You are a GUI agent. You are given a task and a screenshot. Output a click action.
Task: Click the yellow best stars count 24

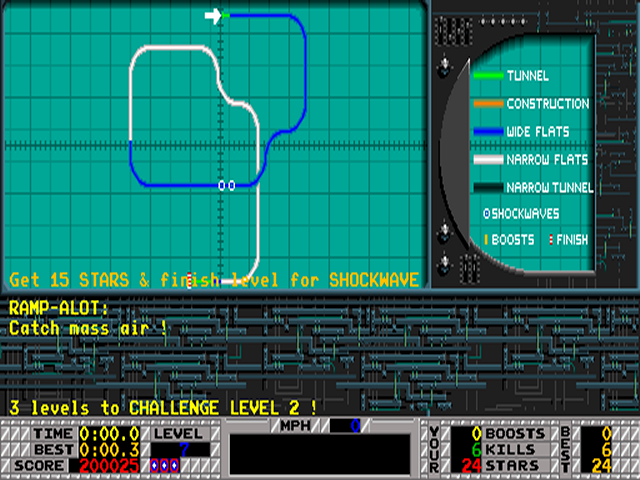point(602,466)
